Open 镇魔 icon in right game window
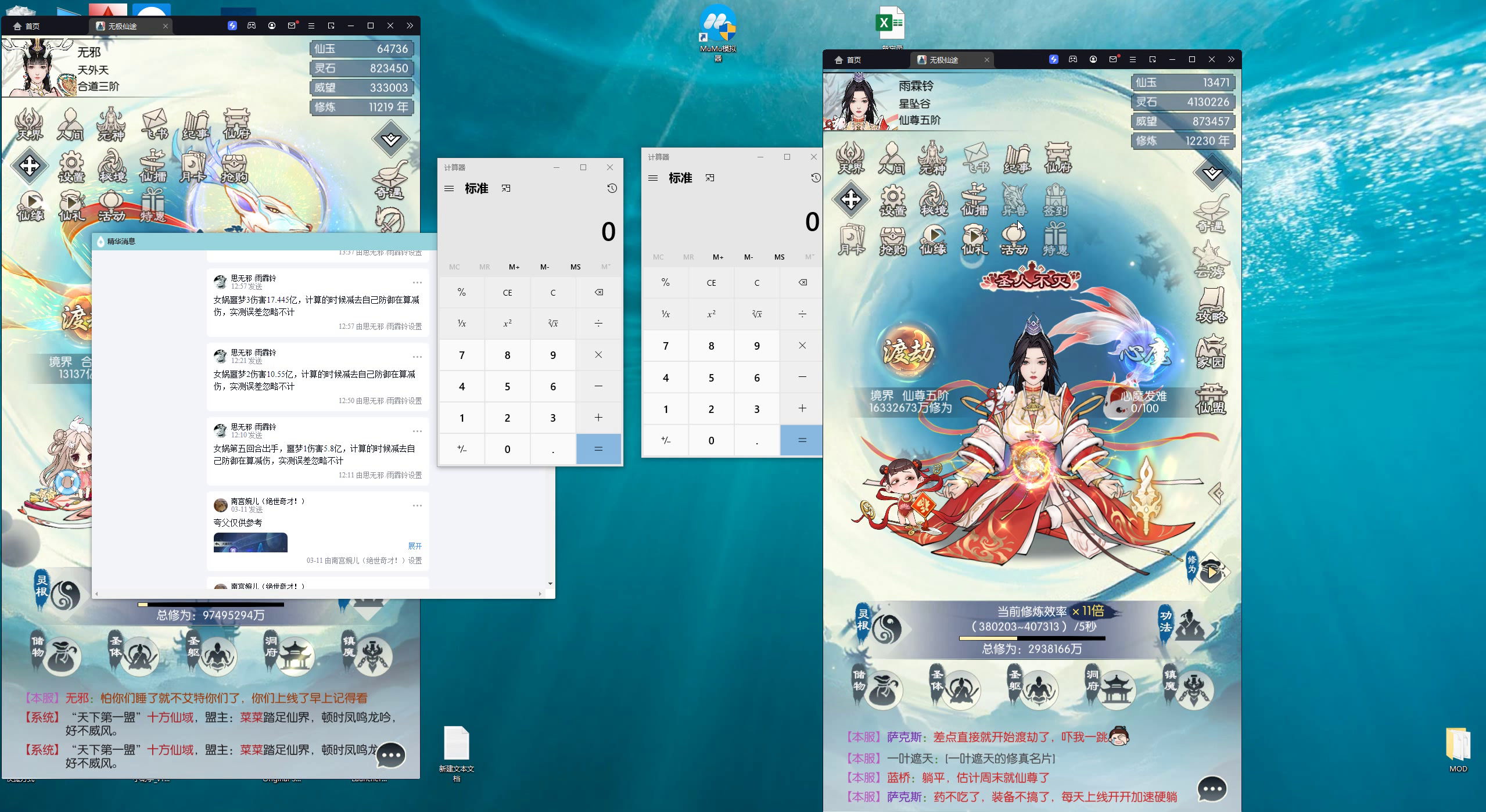The height and width of the screenshot is (812, 1486). pyautogui.click(x=1188, y=689)
